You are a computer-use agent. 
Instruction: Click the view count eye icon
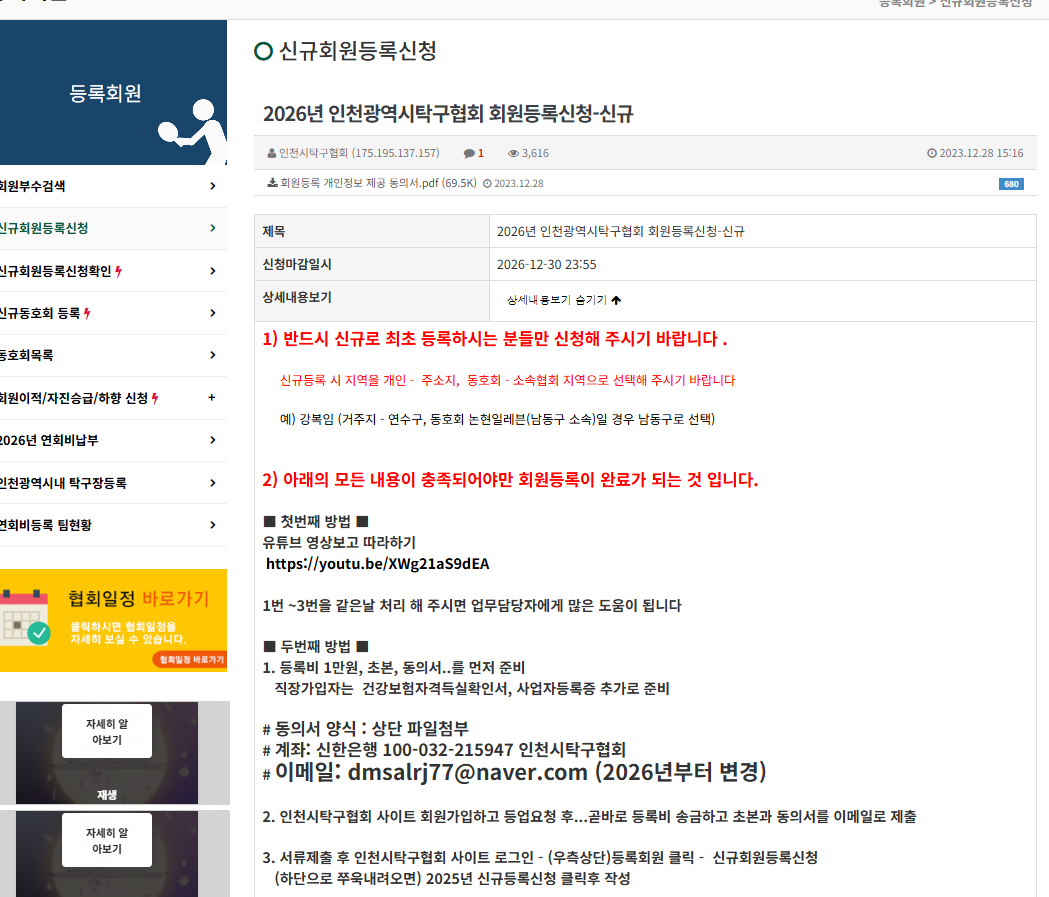514,153
